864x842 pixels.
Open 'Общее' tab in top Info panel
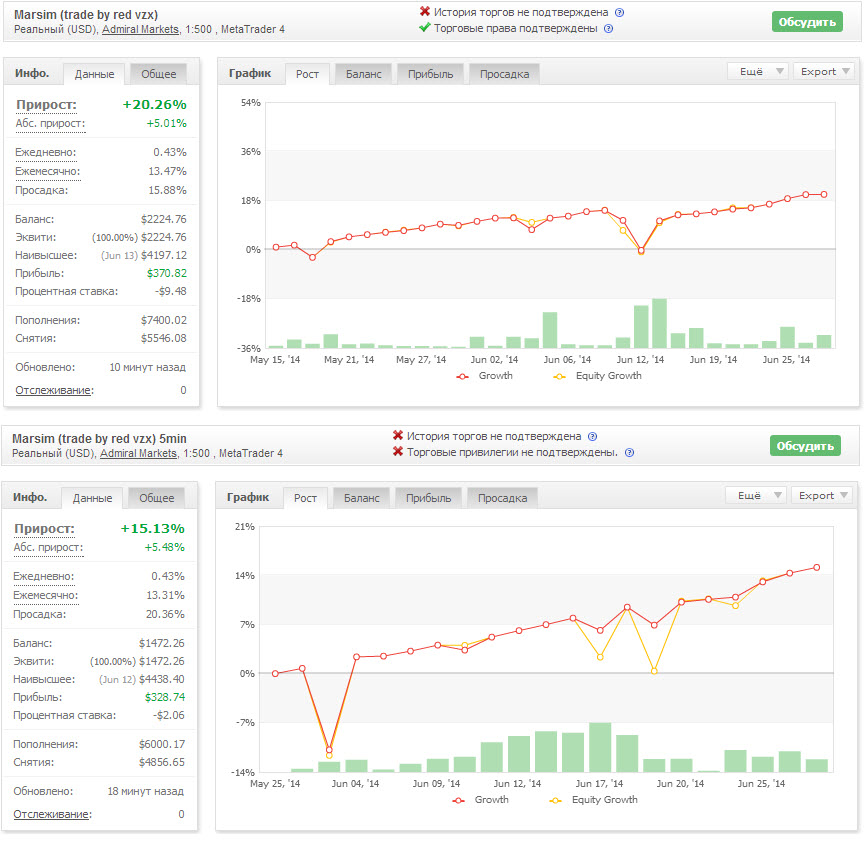(x=159, y=74)
